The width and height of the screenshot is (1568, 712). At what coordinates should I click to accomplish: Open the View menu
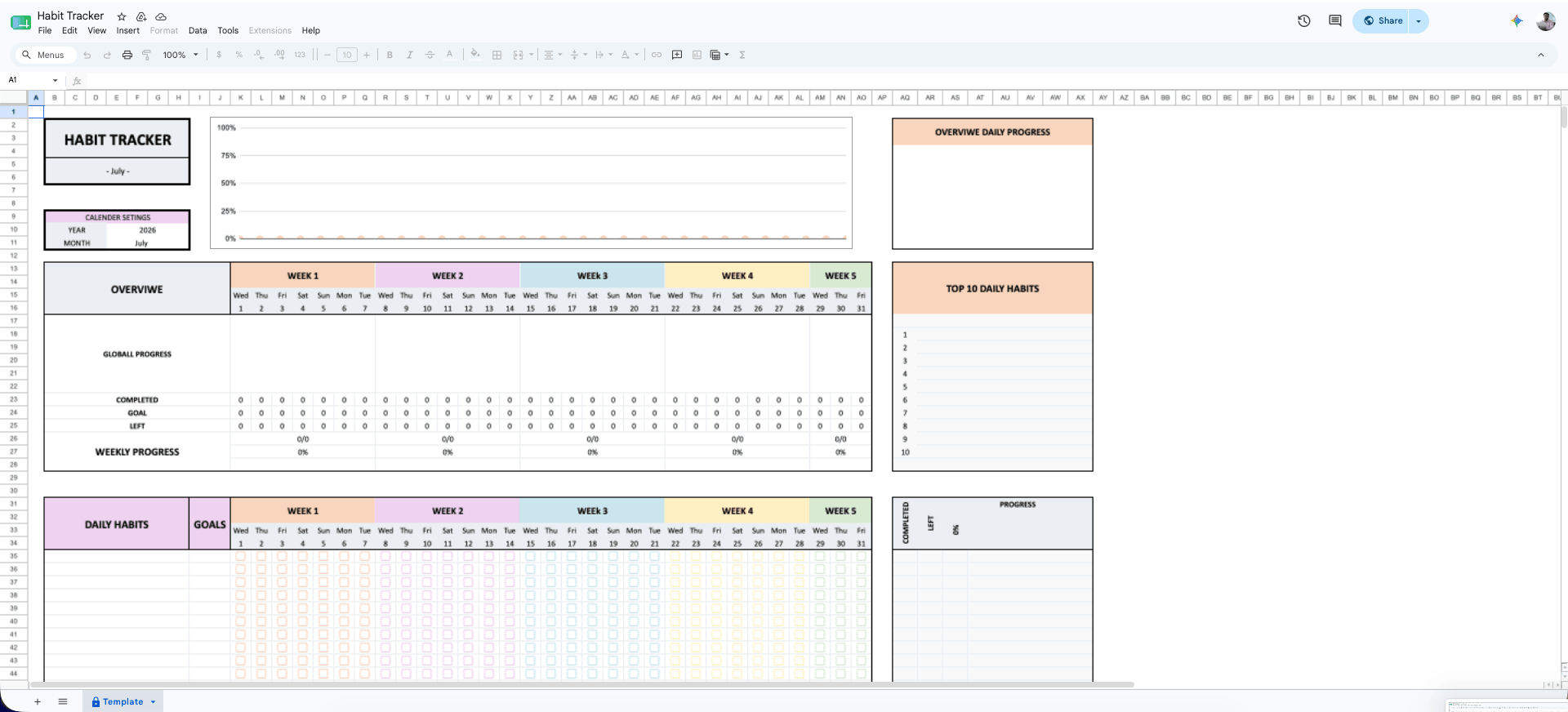(x=97, y=31)
